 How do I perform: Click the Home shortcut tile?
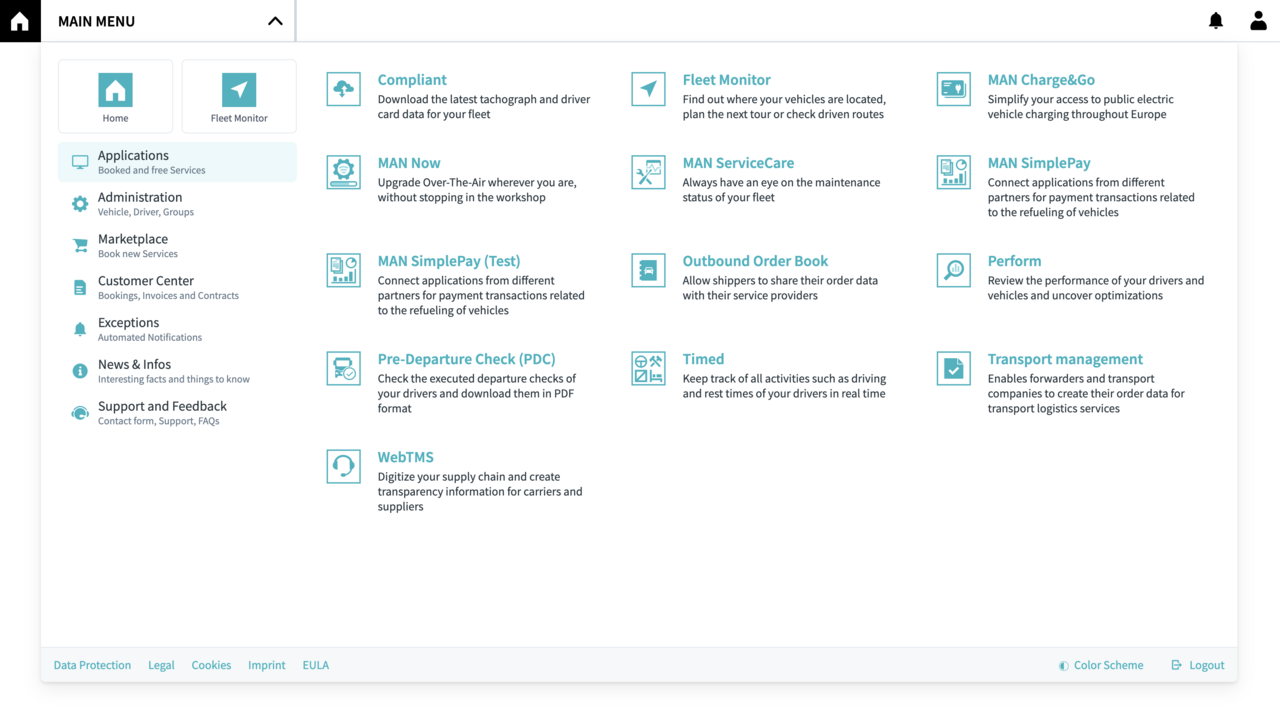pos(115,97)
